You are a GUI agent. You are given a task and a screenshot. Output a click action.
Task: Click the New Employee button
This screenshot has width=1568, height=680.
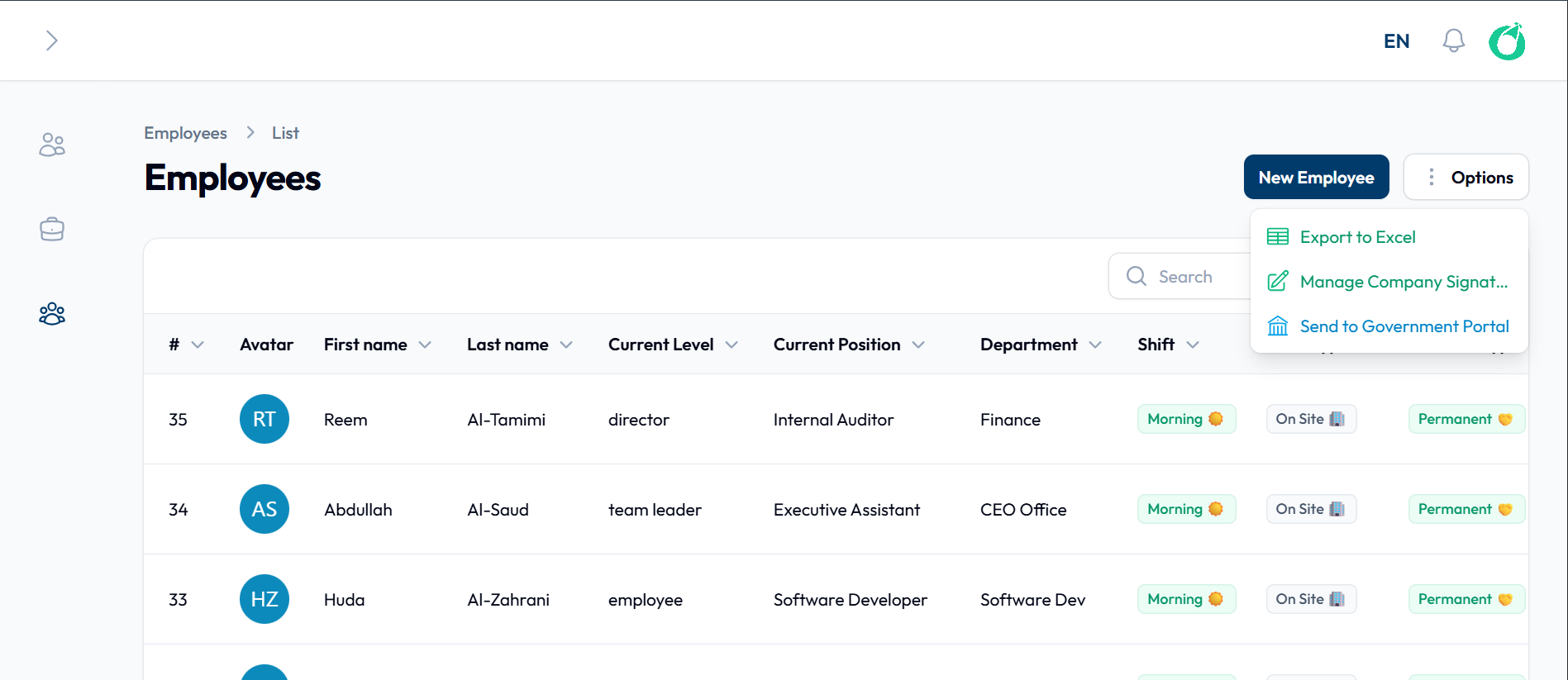point(1316,177)
